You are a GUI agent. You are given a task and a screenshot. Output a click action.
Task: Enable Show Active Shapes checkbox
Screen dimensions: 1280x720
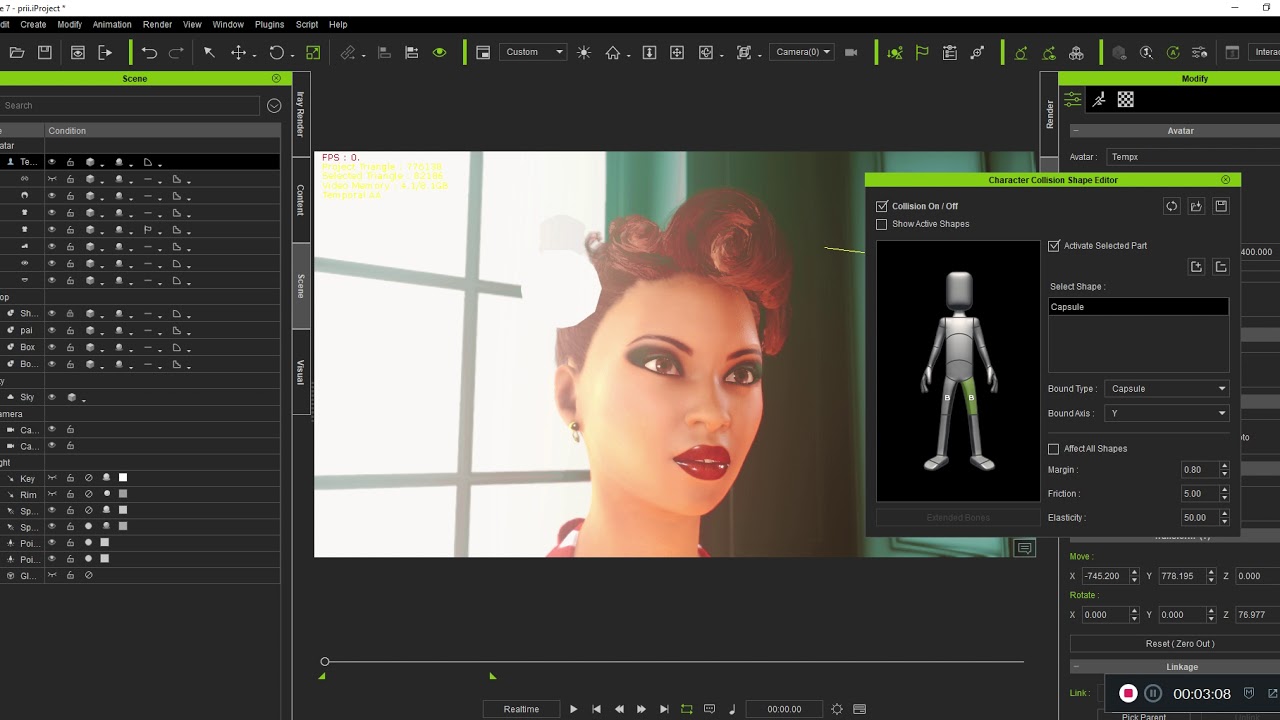pos(882,224)
